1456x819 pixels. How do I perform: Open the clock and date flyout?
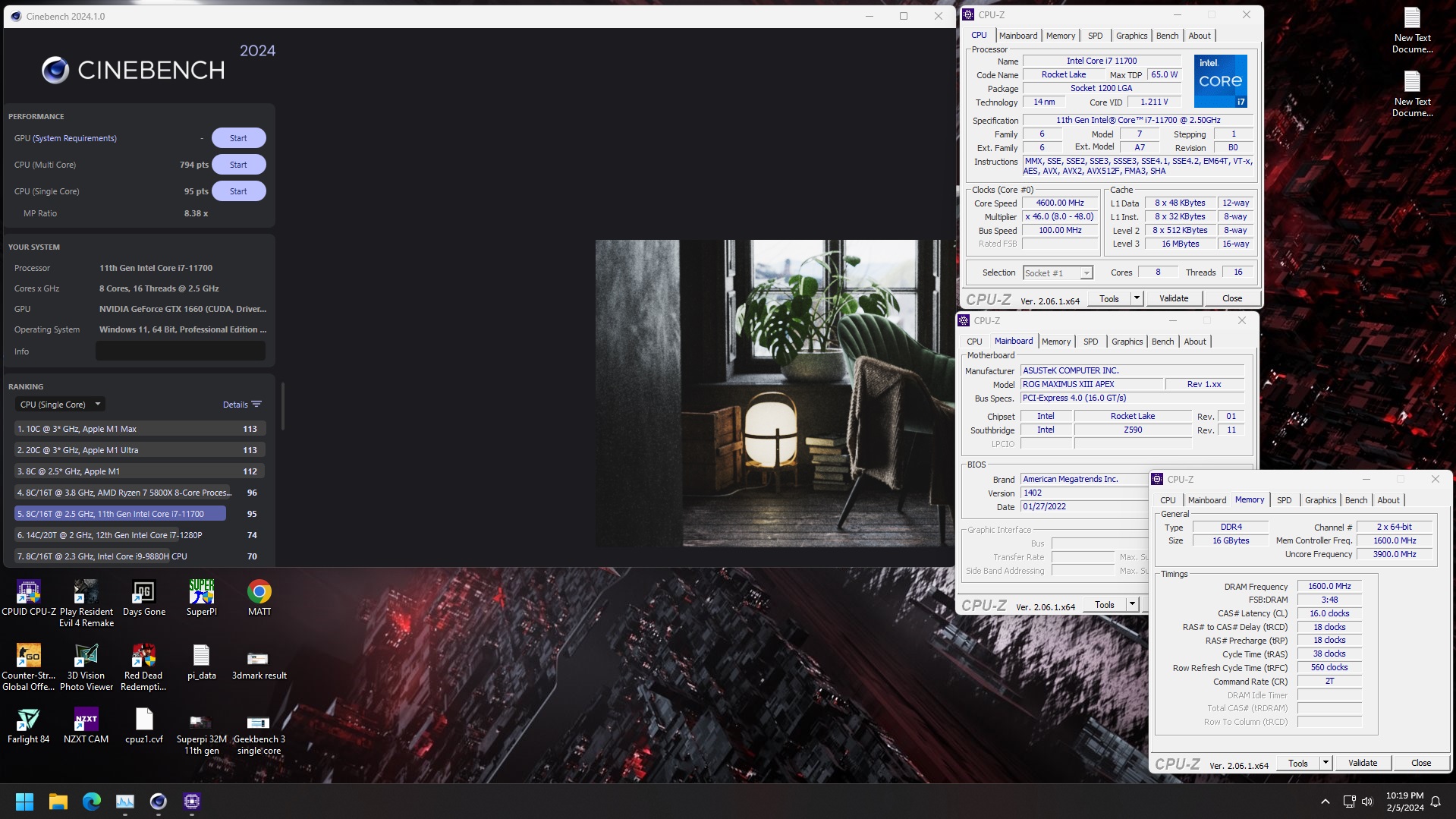1404,802
